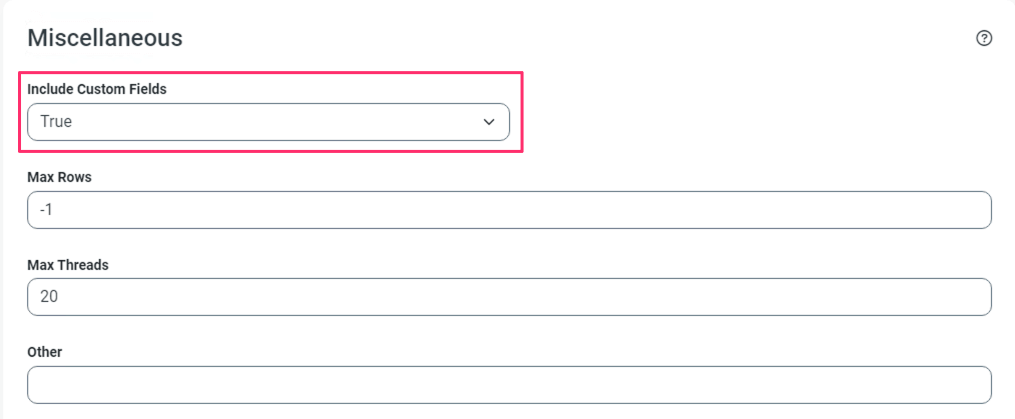Click the middle of the Include Custom Fields box
Image resolution: width=1015 pixels, height=419 pixels.
[268, 122]
